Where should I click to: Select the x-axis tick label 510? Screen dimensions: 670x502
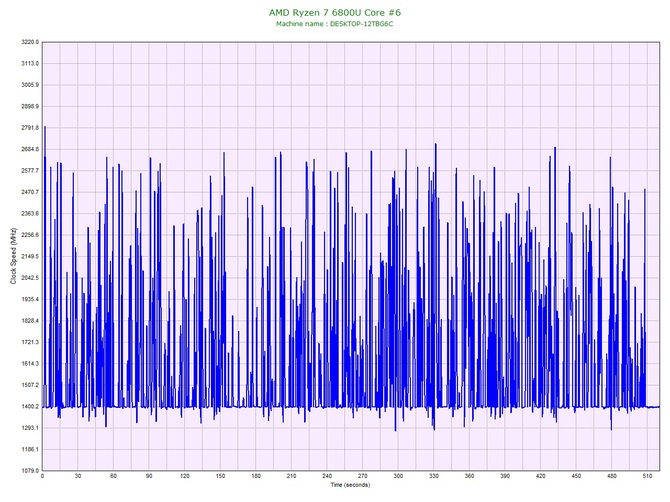click(x=647, y=476)
